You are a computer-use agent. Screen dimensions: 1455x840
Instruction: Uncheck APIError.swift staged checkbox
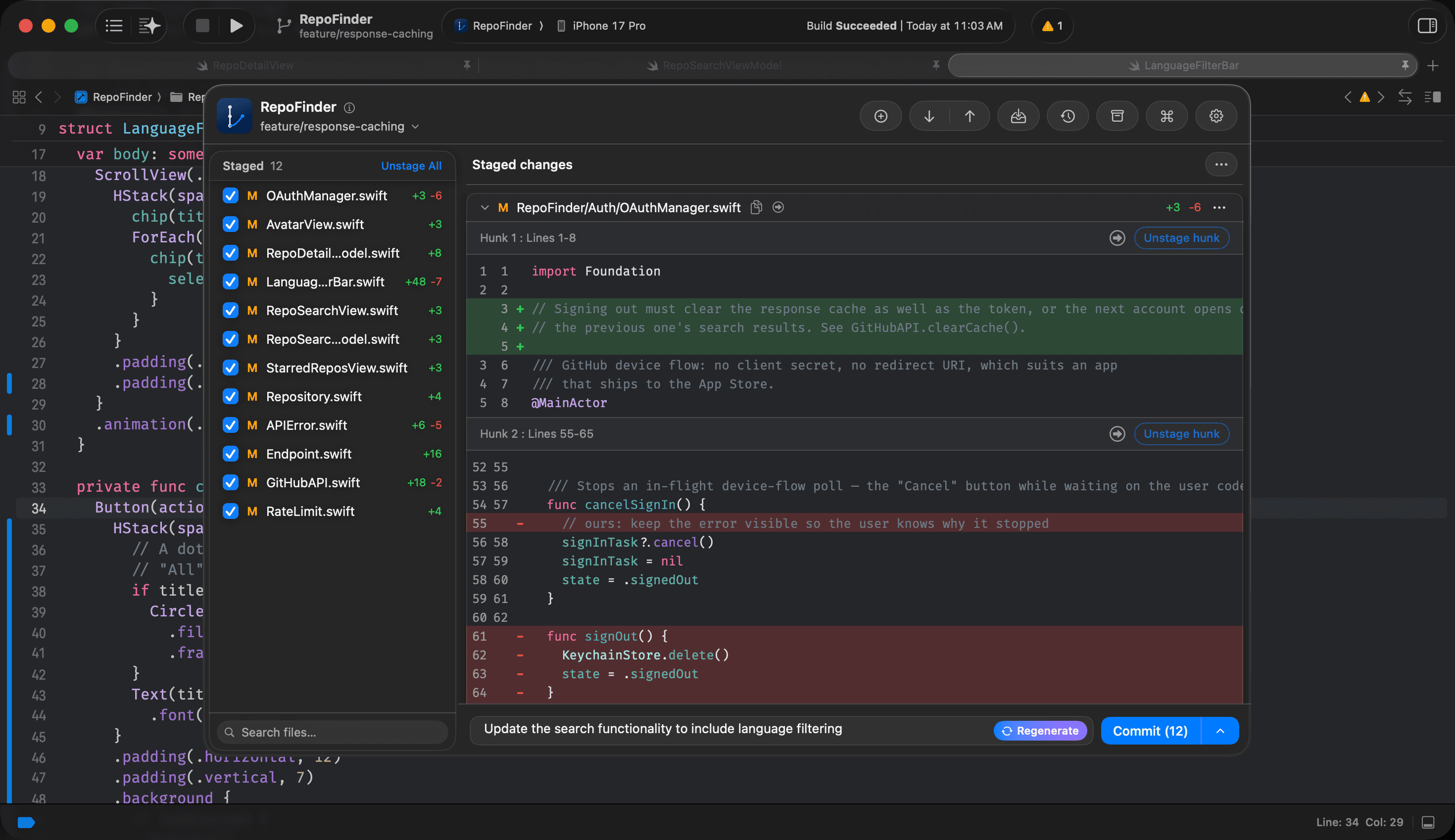pos(230,425)
